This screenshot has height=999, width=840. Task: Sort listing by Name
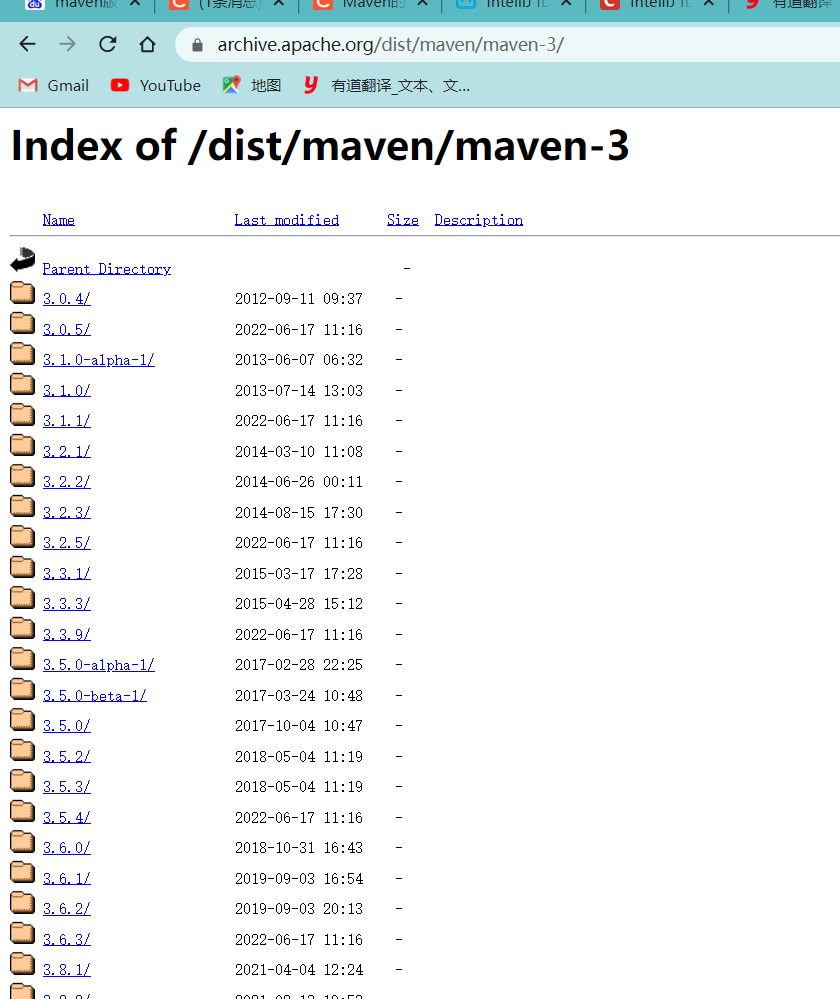(x=59, y=220)
